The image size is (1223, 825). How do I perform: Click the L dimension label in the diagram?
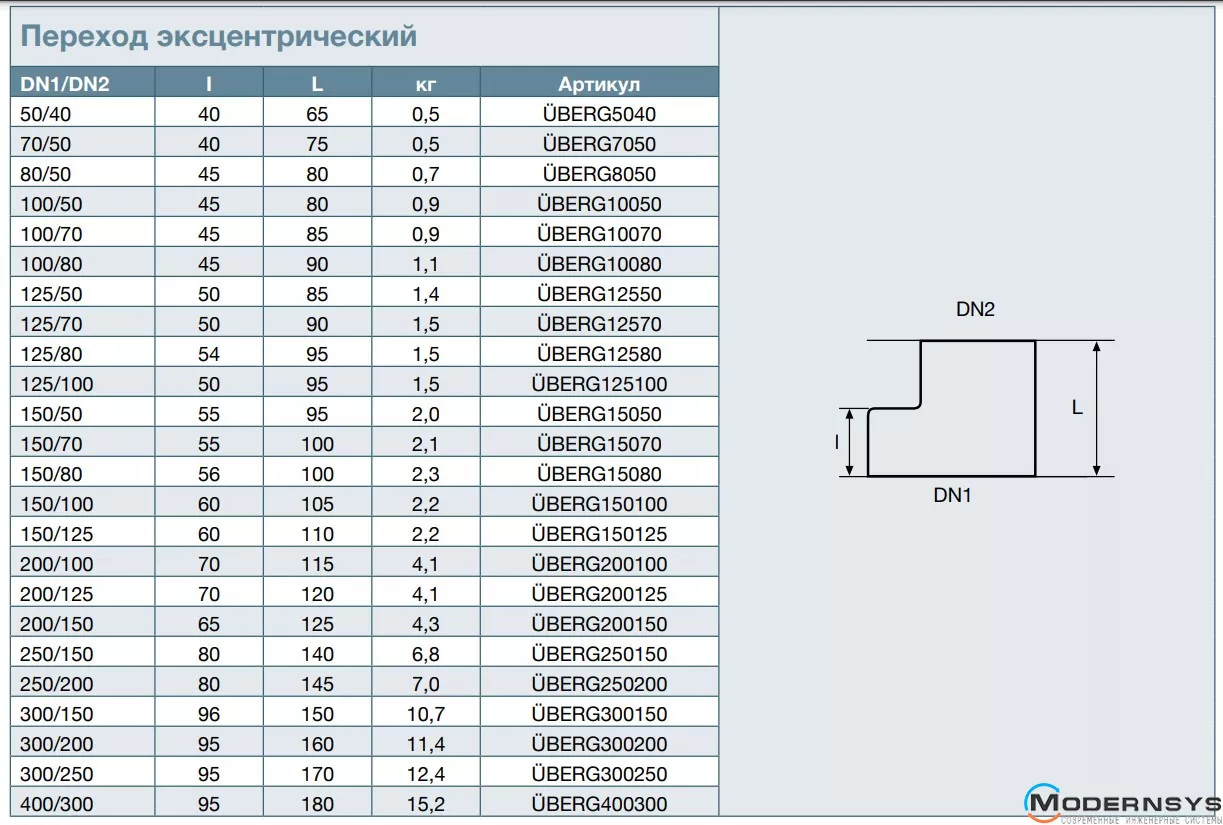(1077, 408)
